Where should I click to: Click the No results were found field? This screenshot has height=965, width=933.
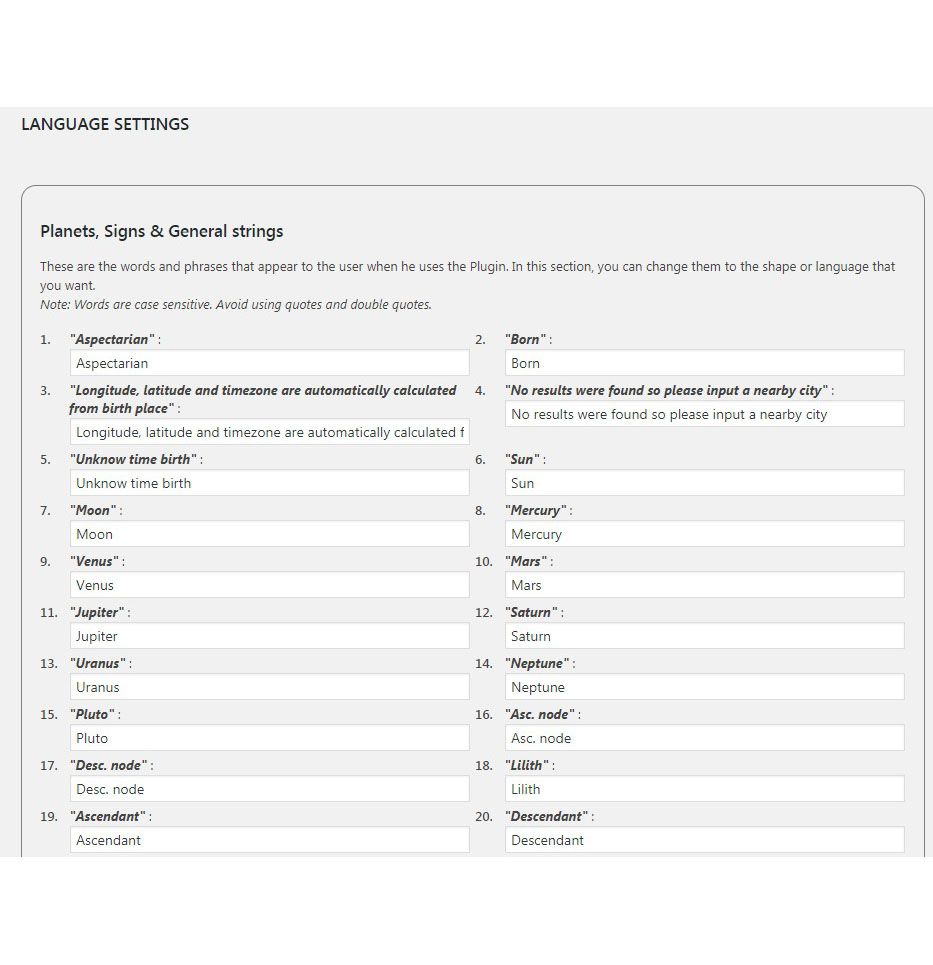point(704,414)
